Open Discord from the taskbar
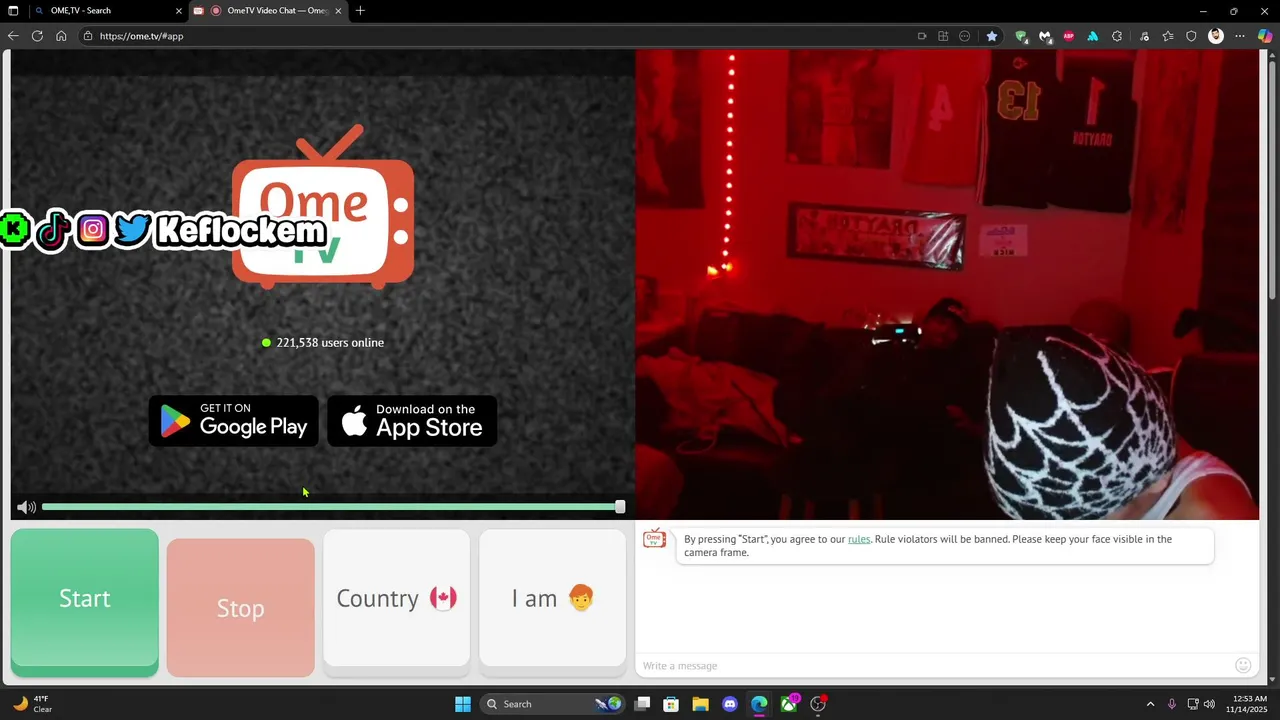Screen dimensions: 1280x720 coord(730,704)
